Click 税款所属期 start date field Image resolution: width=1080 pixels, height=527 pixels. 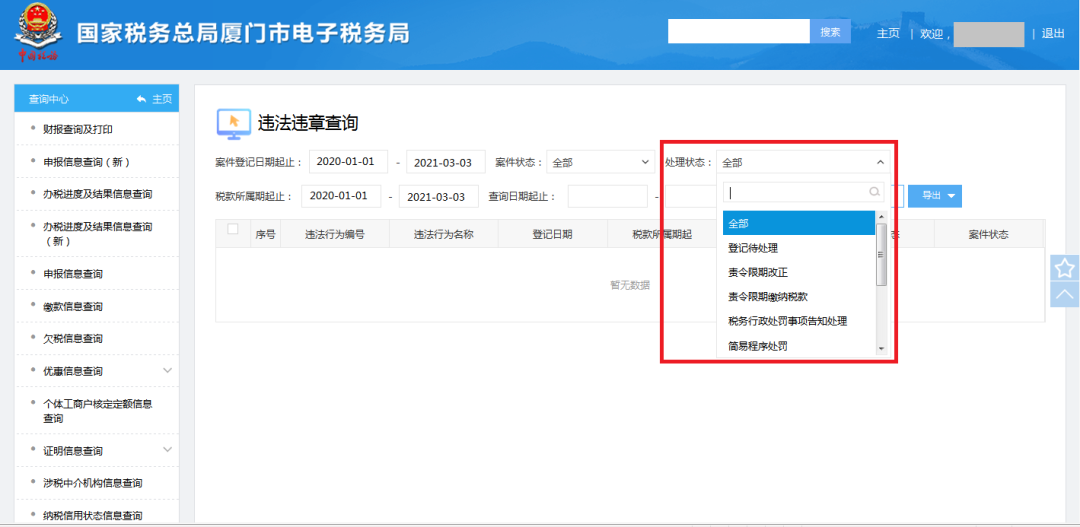341,196
